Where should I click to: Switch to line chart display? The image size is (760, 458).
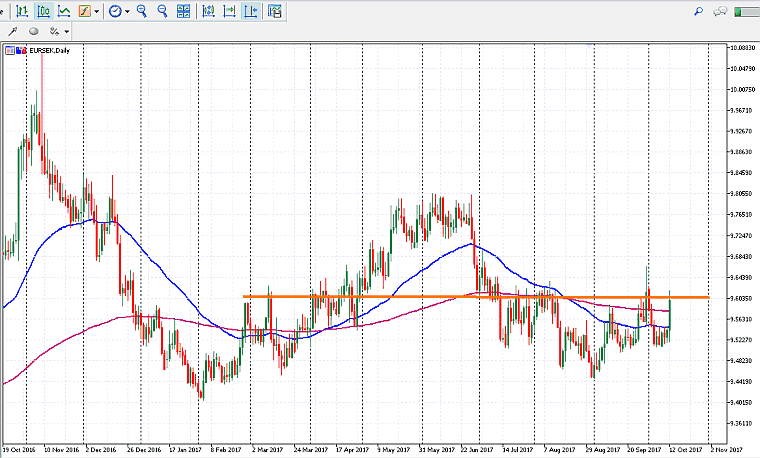click(x=64, y=11)
